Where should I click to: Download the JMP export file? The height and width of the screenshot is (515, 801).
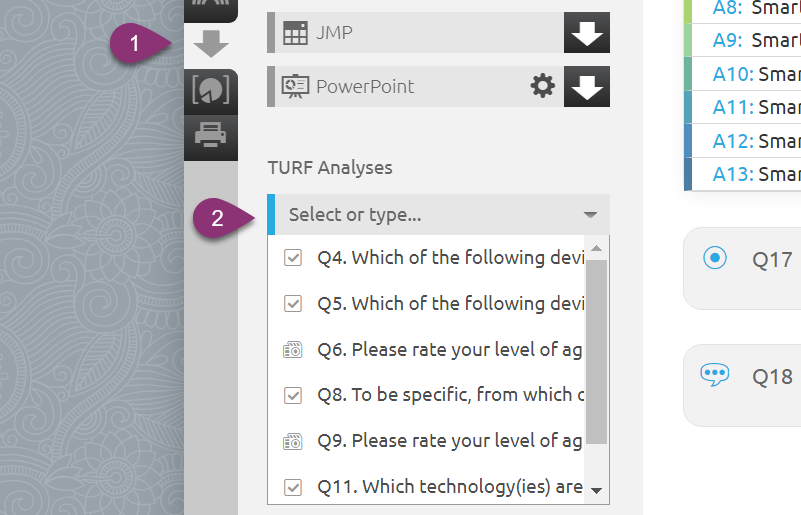[x=587, y=33]
